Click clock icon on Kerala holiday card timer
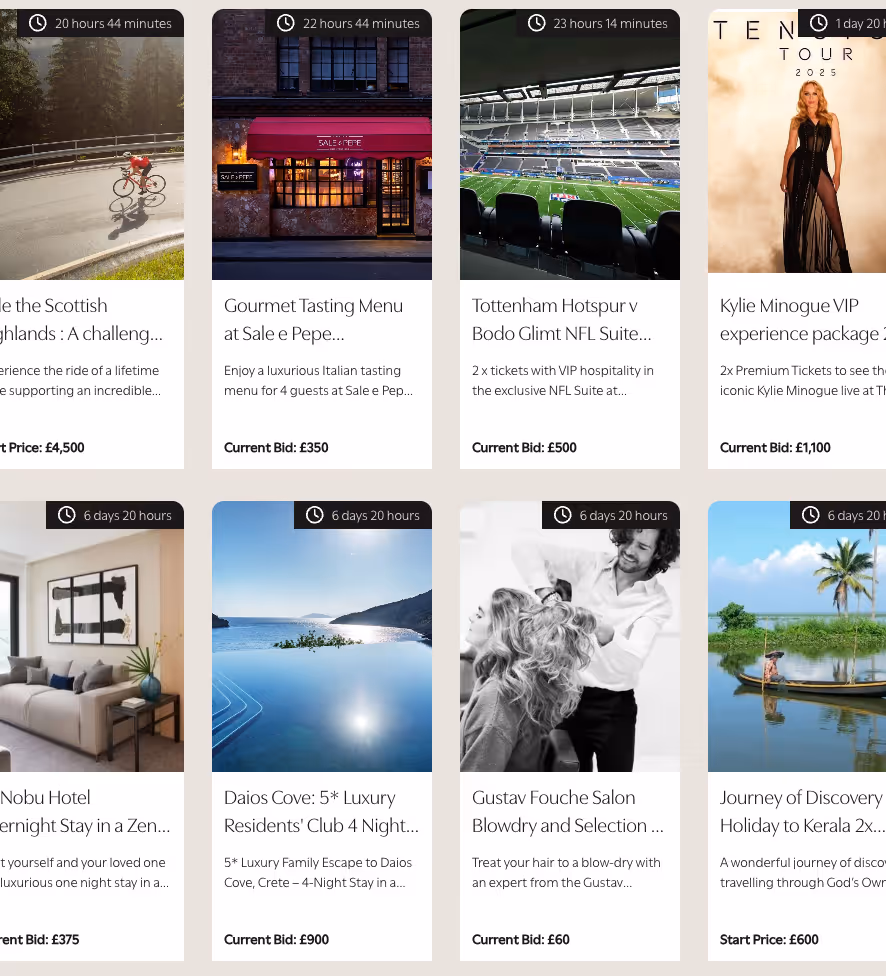 [x=811, y=515]
